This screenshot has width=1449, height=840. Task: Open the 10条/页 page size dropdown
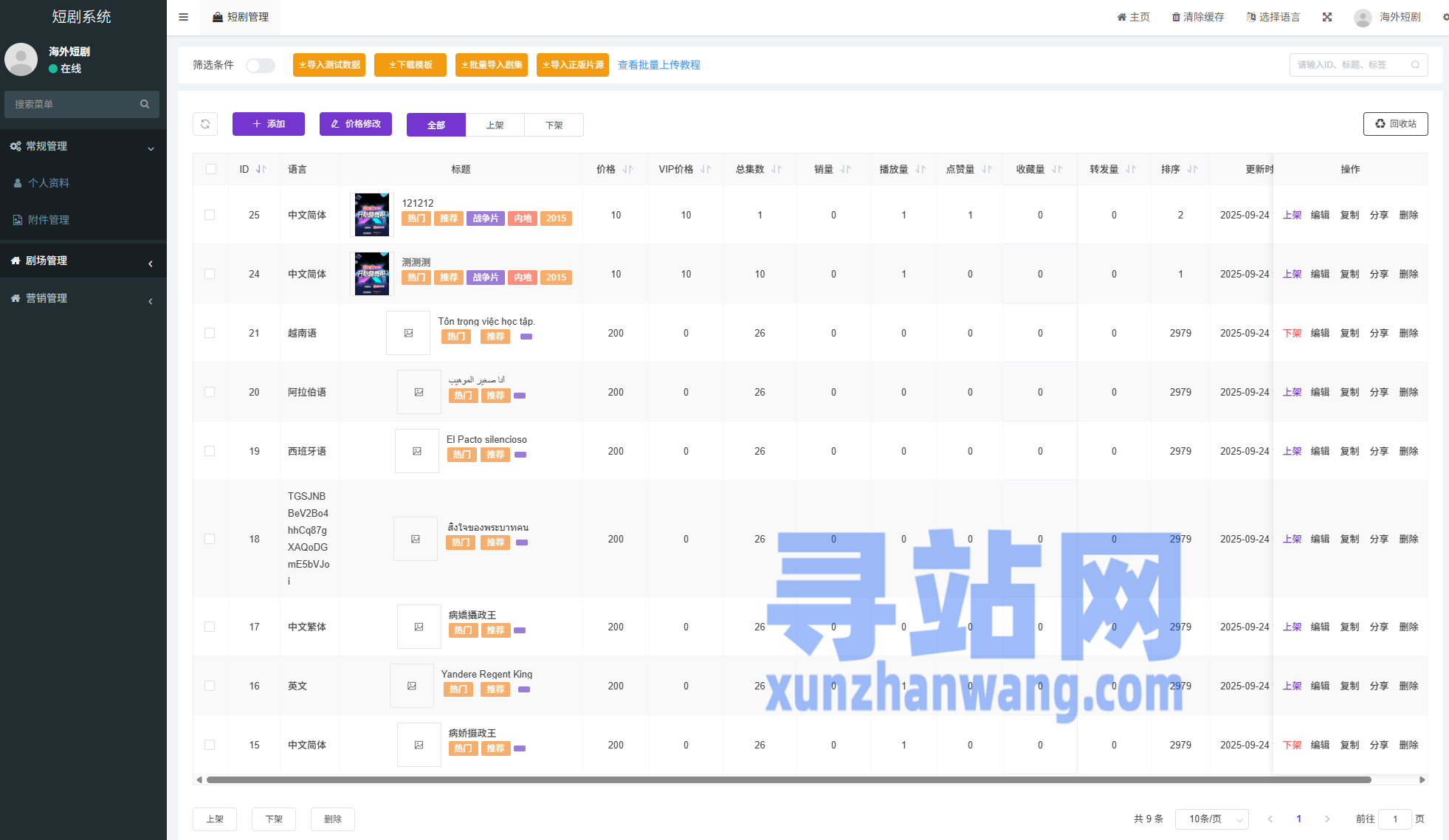1211,819
